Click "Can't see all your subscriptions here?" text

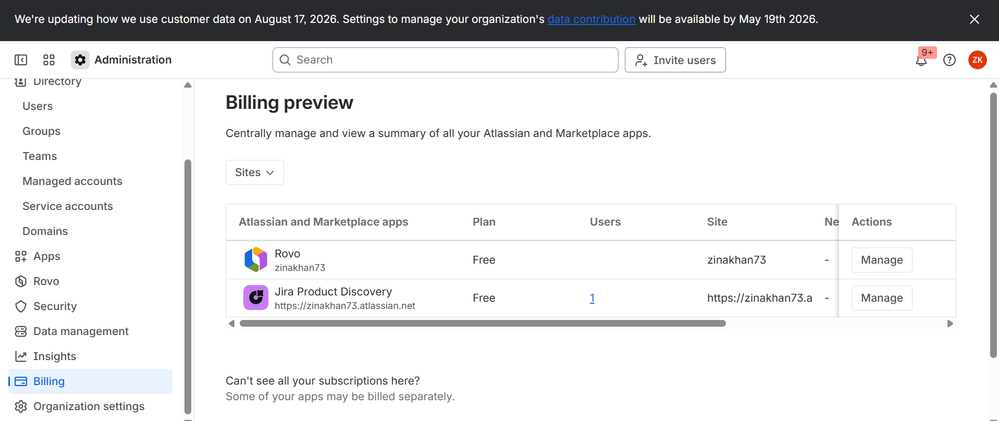(x=322, y=381)
